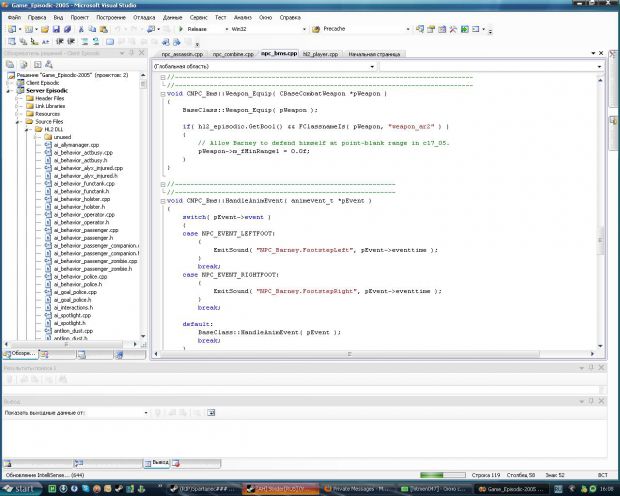The width and height of the screenshot is (620, 496).
Task: Click the green Start Debugging arrow
Action: click(x=181, y=29)
